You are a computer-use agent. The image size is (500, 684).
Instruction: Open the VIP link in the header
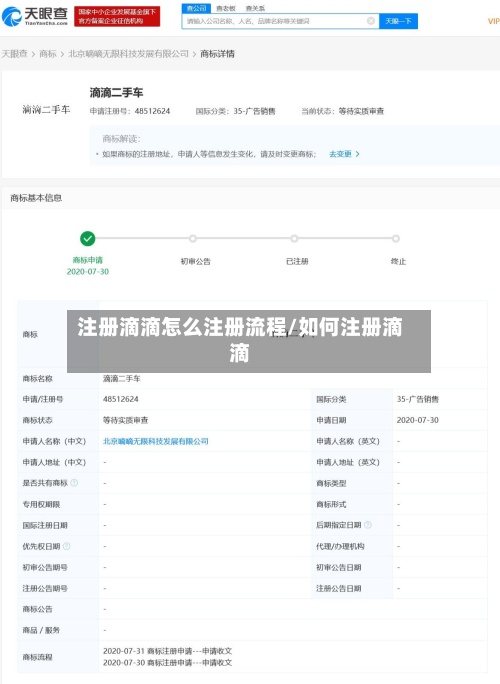coord(493,21)
